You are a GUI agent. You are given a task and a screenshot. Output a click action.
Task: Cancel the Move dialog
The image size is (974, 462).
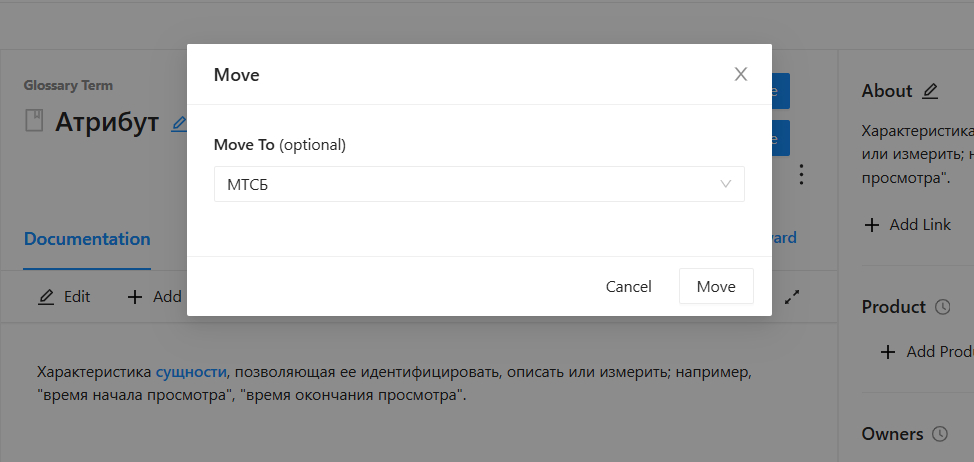628,286
